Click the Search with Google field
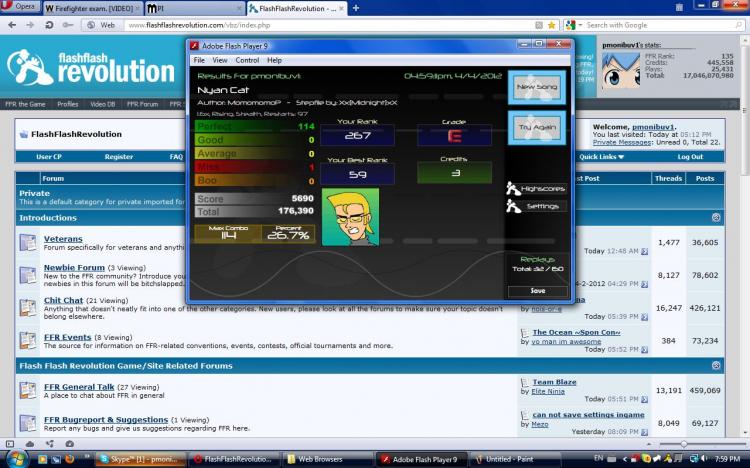Screen dimensions: 750x468 click(660, 25)
